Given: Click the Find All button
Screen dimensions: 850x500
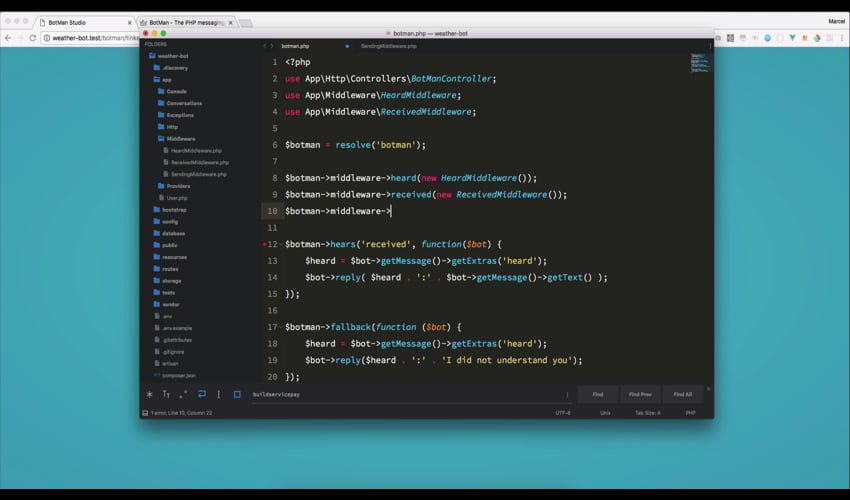Looking at the screenshot, I should pos(682,394).
